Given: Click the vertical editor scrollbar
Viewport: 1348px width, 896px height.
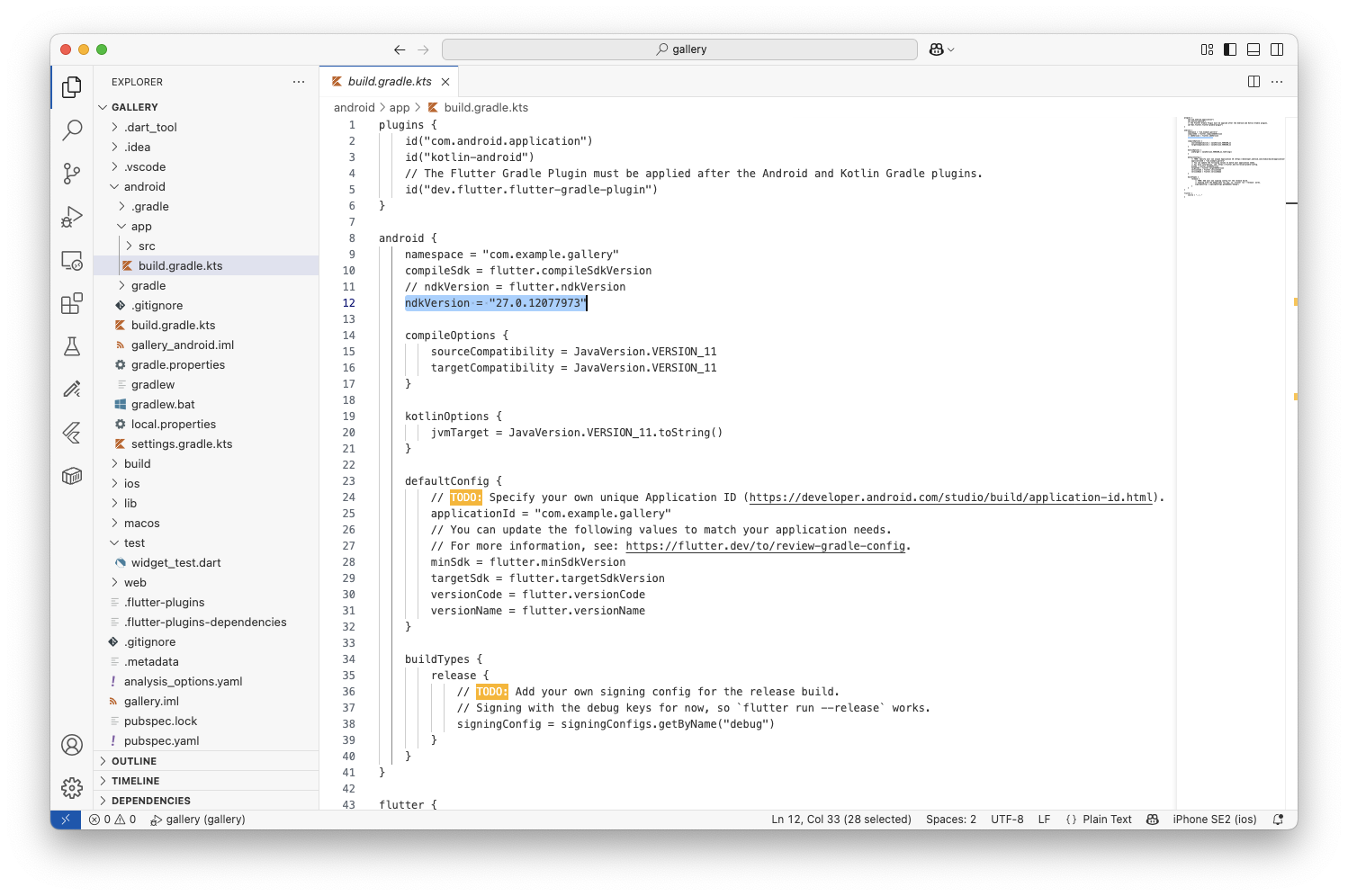Looking at the screenshot, I should point(1291,462).
